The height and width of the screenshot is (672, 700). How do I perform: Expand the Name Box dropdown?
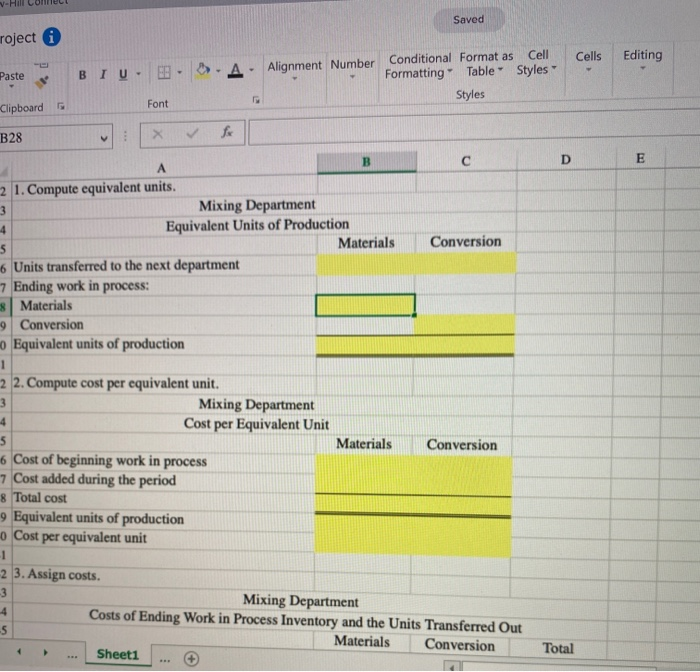104,138
